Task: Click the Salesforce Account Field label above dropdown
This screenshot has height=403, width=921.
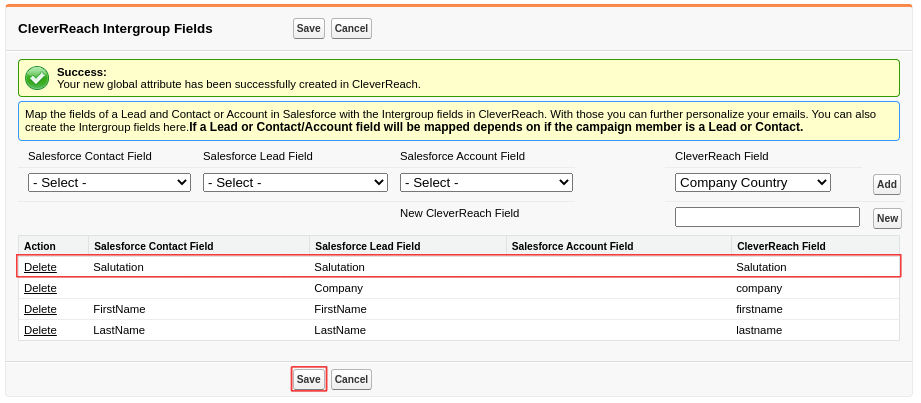Action: point(462,156)
